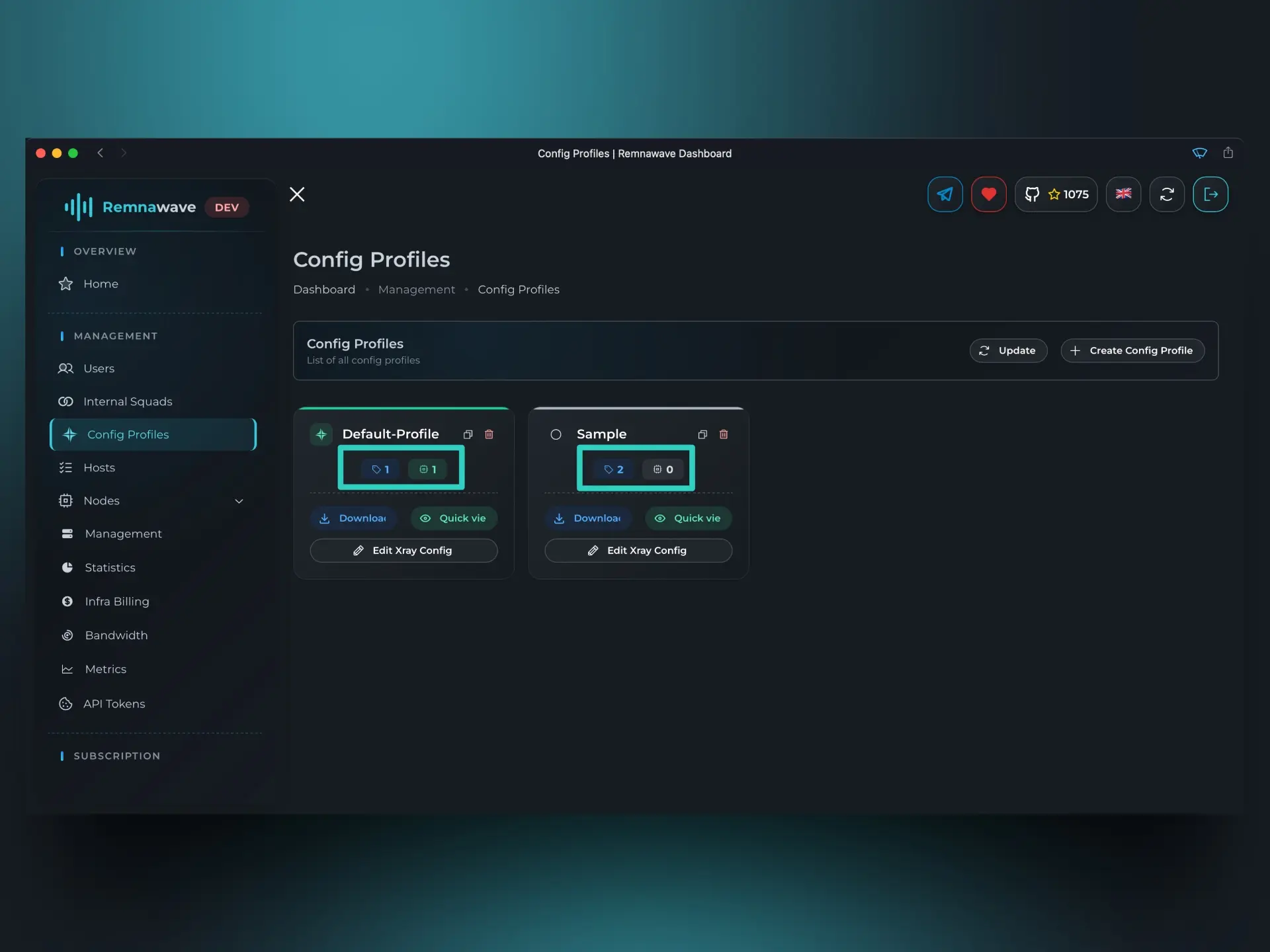Select the Sample profile radio circle

556,434
